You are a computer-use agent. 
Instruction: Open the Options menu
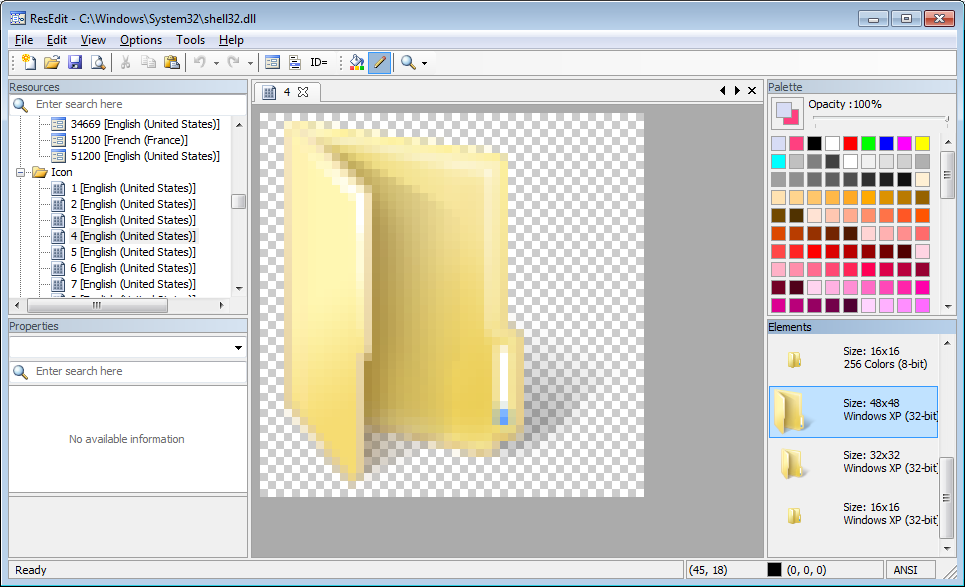coord(140,40)
